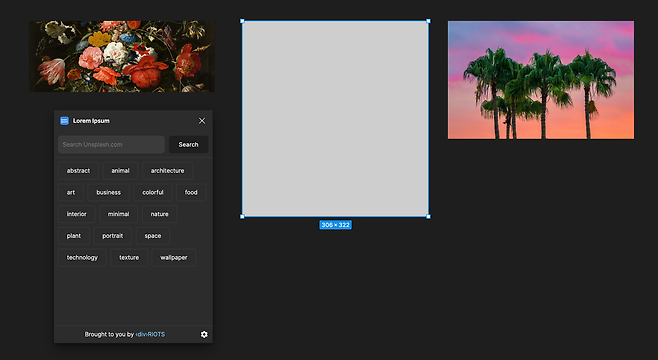Click the selected gray rectangle frame
Viewport: 658px width, 360px height.
[x=335, y=119]
